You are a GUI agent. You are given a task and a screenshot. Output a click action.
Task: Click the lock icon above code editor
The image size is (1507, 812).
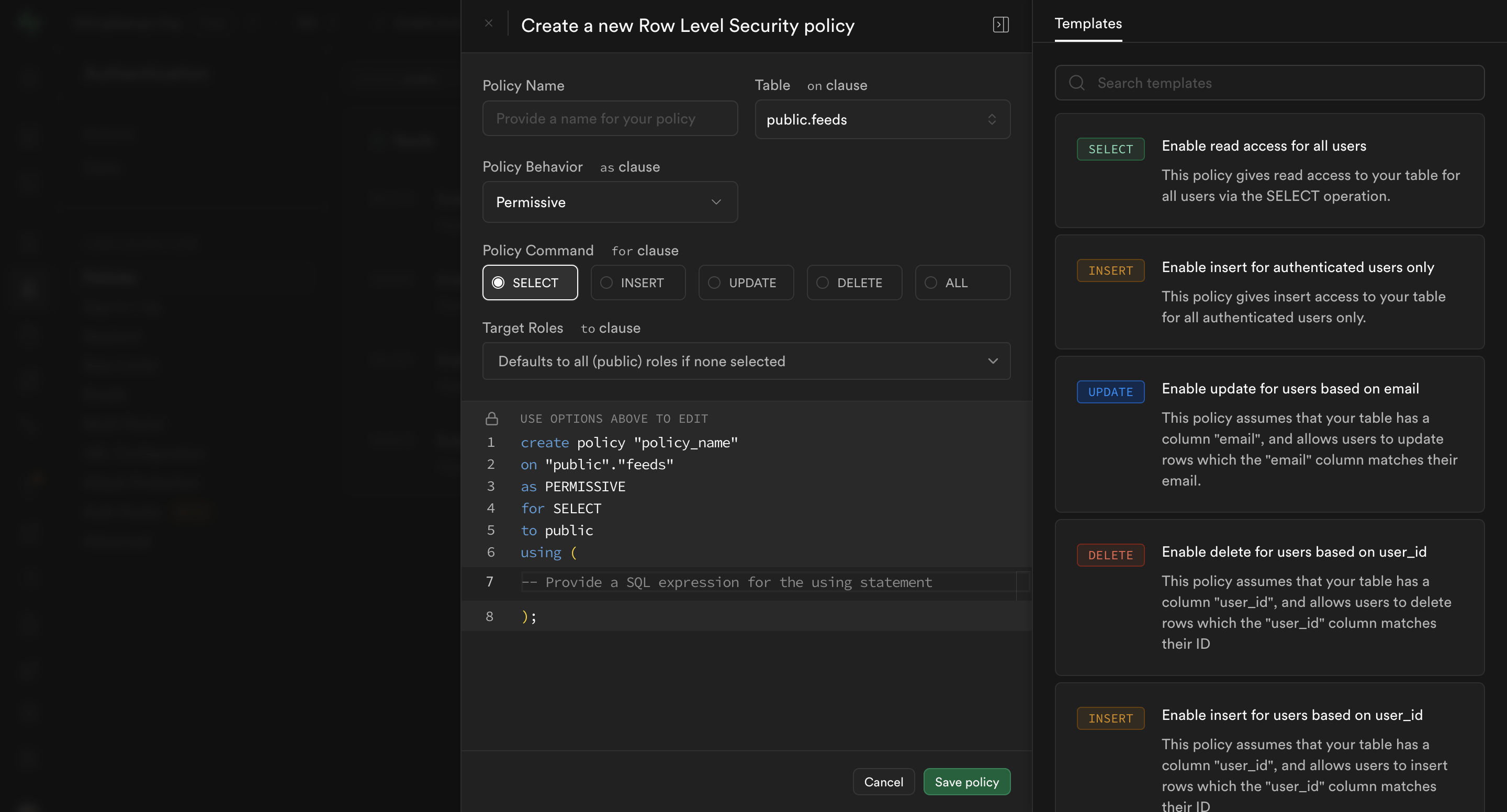coord(491,419)
